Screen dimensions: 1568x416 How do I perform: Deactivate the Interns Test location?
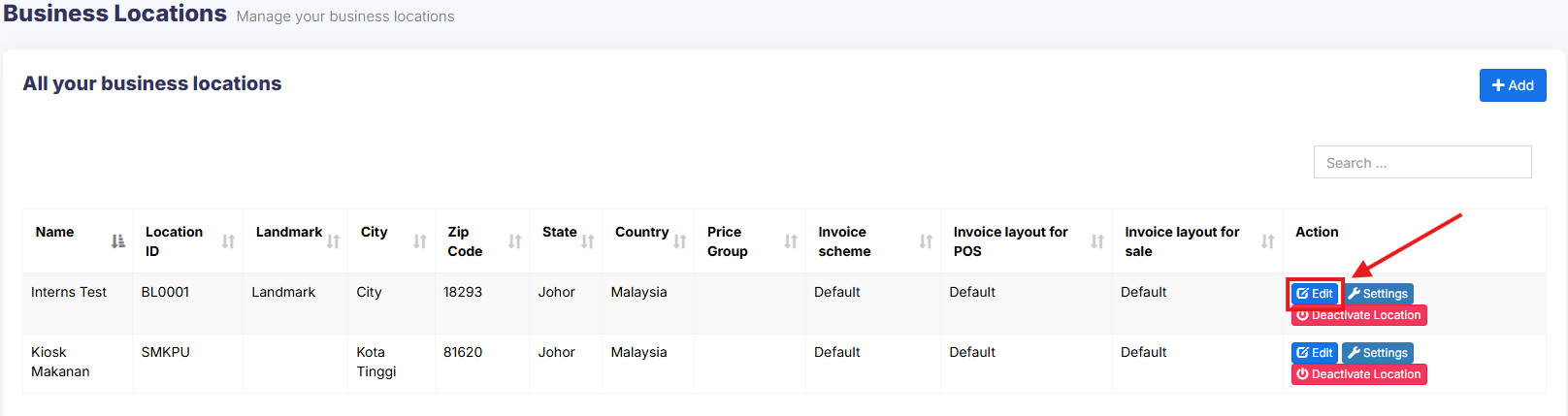(x=1358, y=315)
